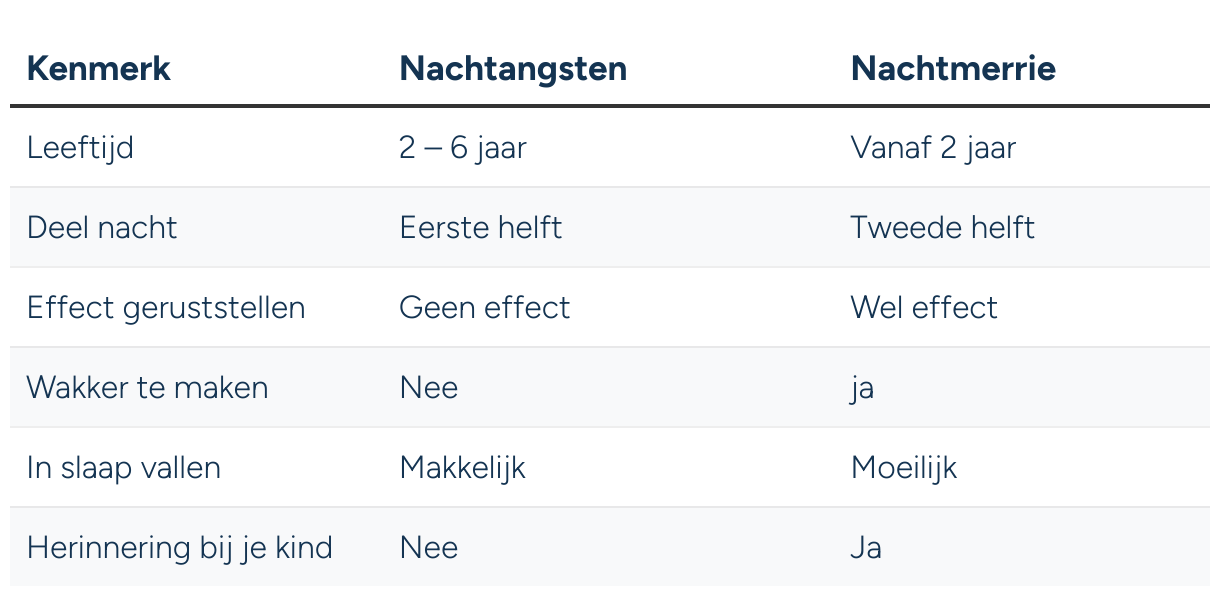Click the Kenmerk column header

pos(98,69)
